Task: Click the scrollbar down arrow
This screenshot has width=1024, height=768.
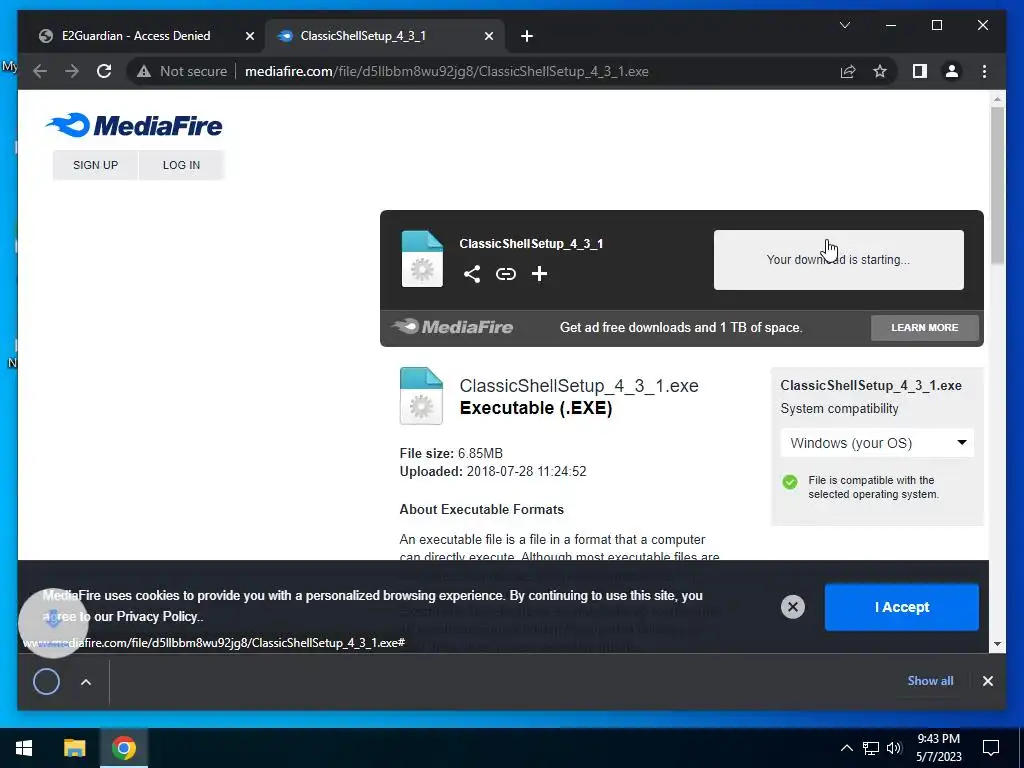Action: (x=997, y=644)
